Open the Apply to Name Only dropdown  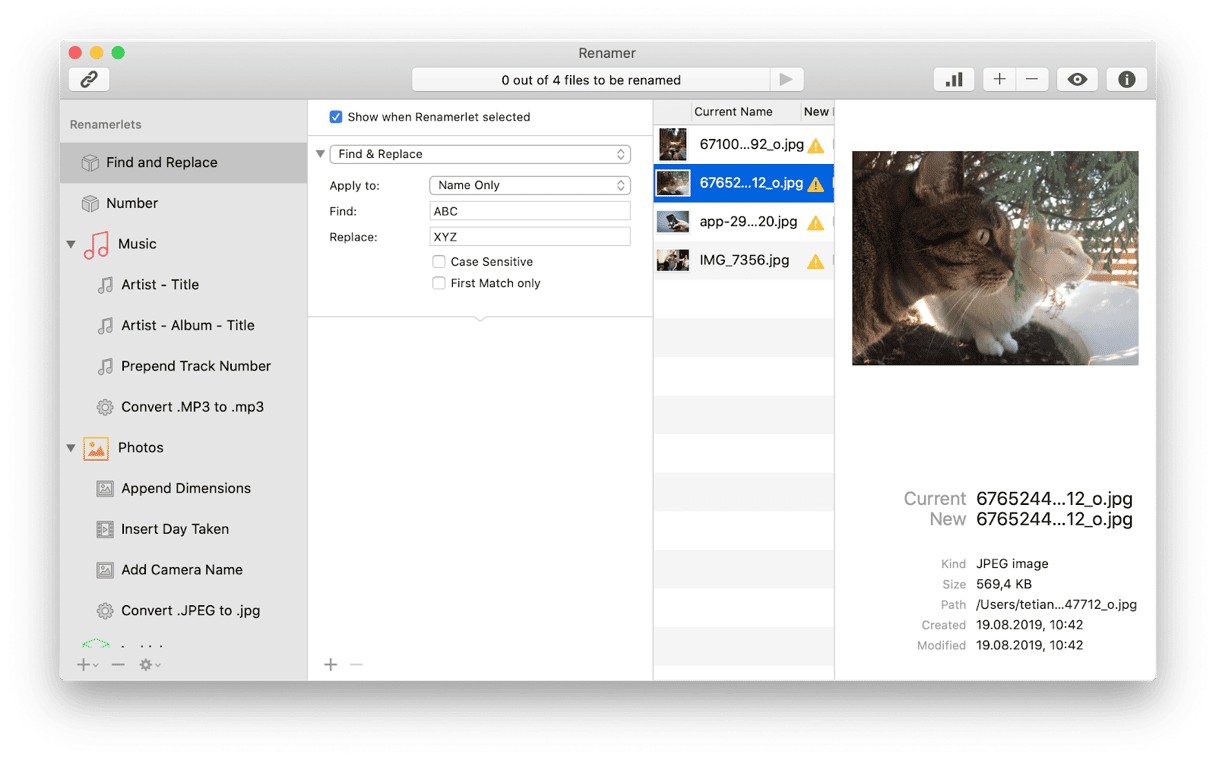pos(529,185)
